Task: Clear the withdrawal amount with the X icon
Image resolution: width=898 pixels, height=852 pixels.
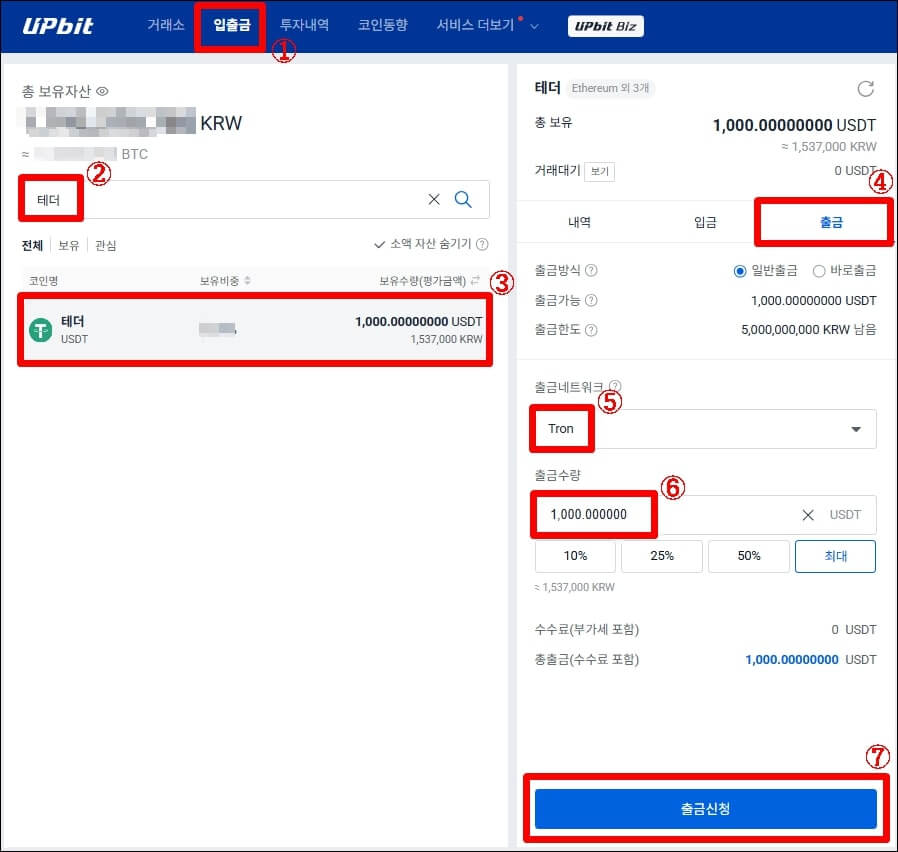Action: pos(808,514)
